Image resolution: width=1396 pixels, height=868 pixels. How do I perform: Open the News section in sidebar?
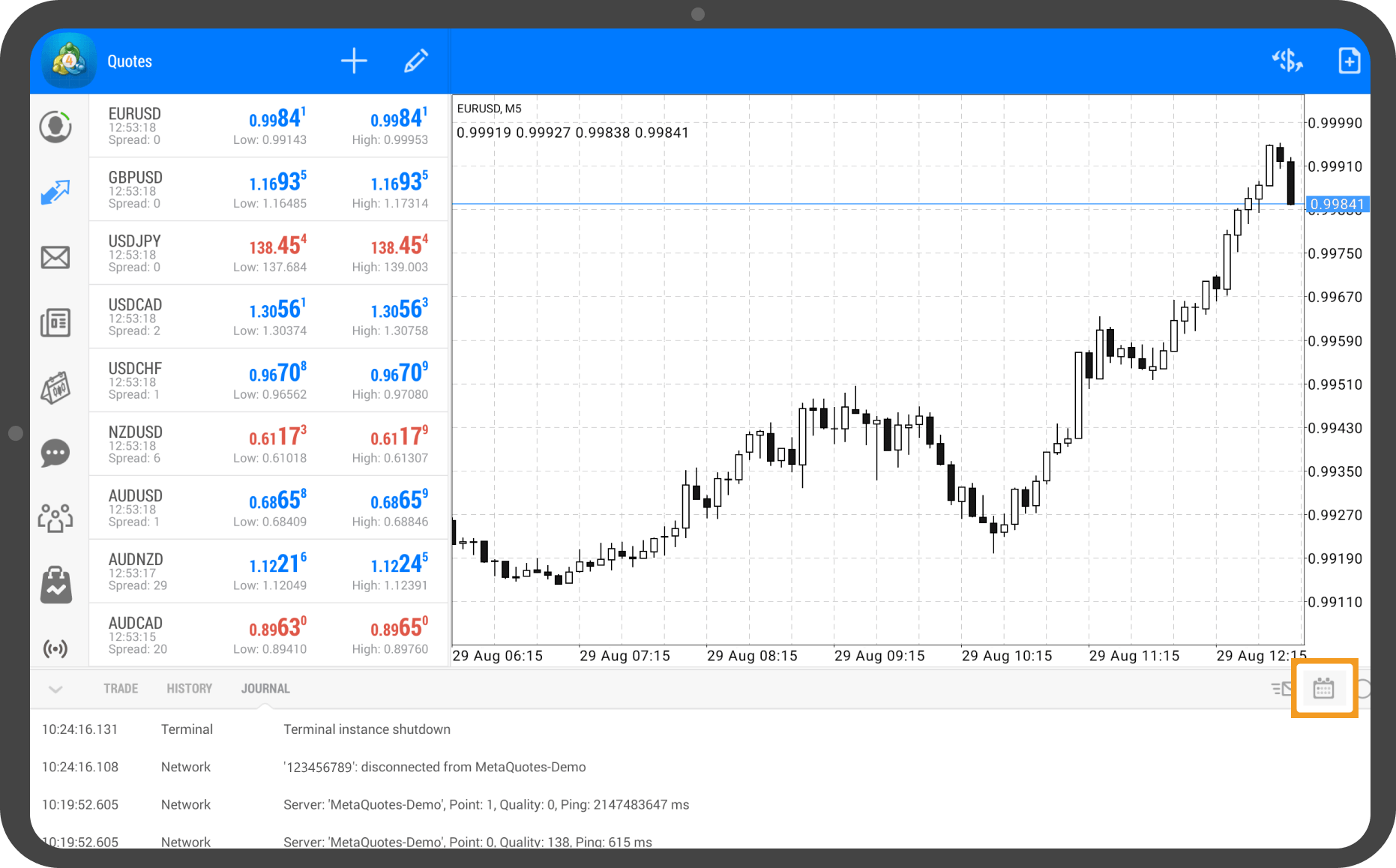(55, 322)
